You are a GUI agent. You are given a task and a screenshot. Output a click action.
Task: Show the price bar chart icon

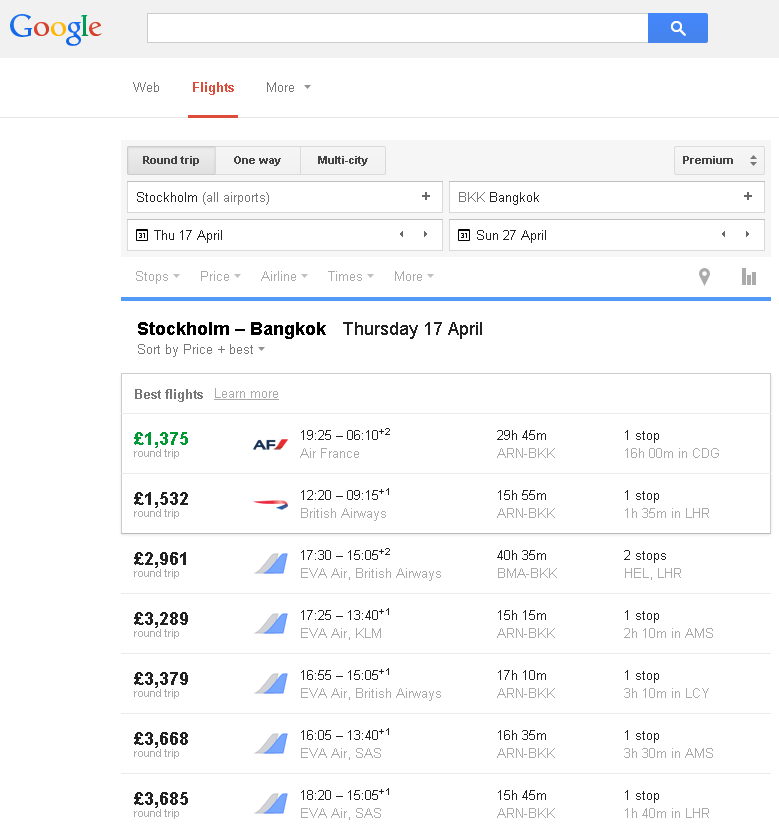pyautogui.click(x=748, y=277)
